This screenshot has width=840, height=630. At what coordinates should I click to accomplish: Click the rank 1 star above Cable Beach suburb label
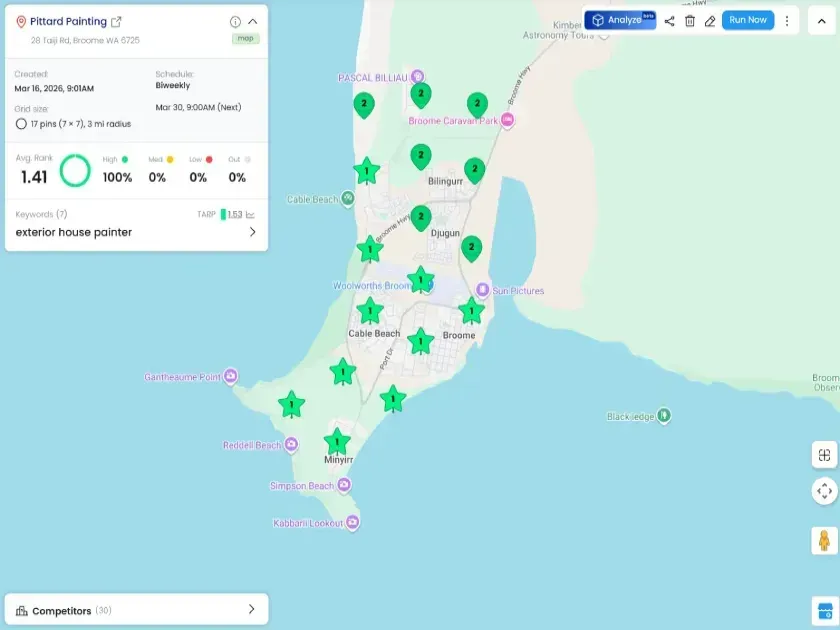(x=370, y=311)
